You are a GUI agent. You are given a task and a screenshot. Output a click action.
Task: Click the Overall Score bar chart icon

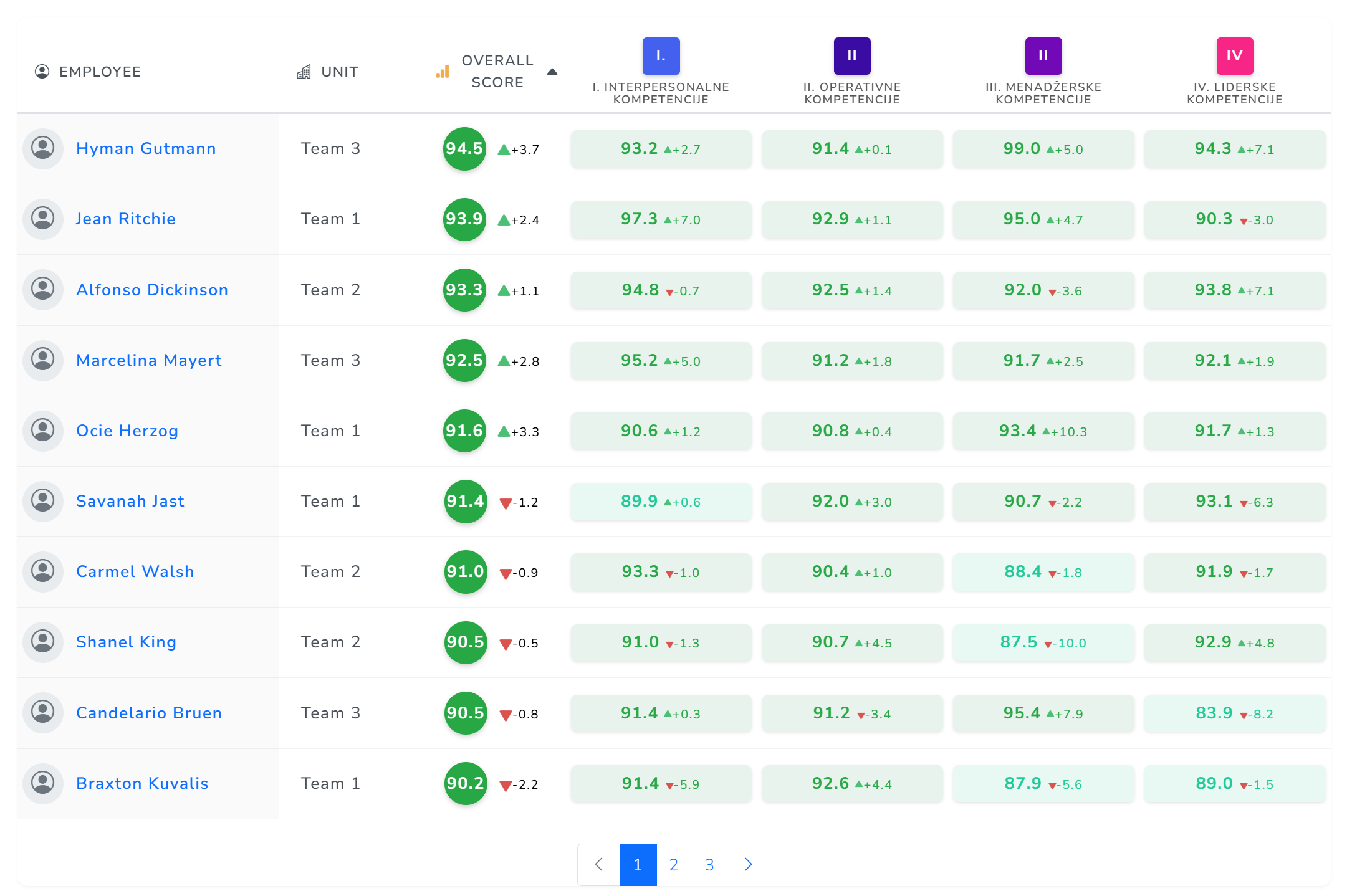click(443, 72)
